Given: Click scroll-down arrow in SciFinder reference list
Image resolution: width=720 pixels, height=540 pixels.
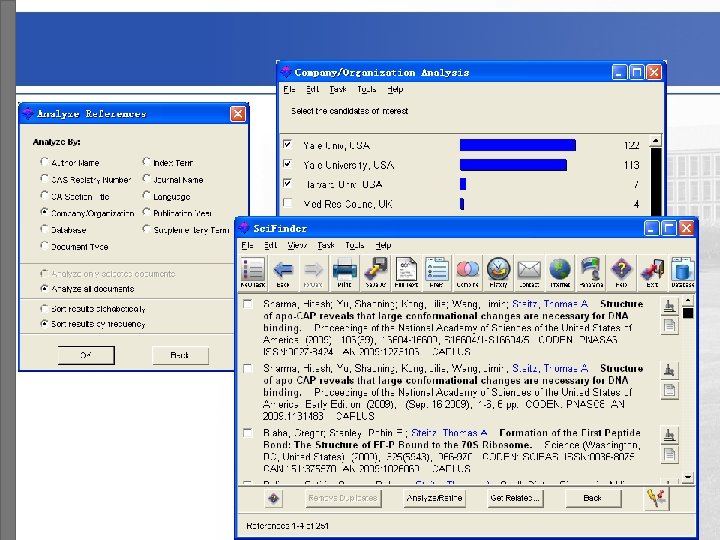Looking at the screenshot, I should pos(687,478).
